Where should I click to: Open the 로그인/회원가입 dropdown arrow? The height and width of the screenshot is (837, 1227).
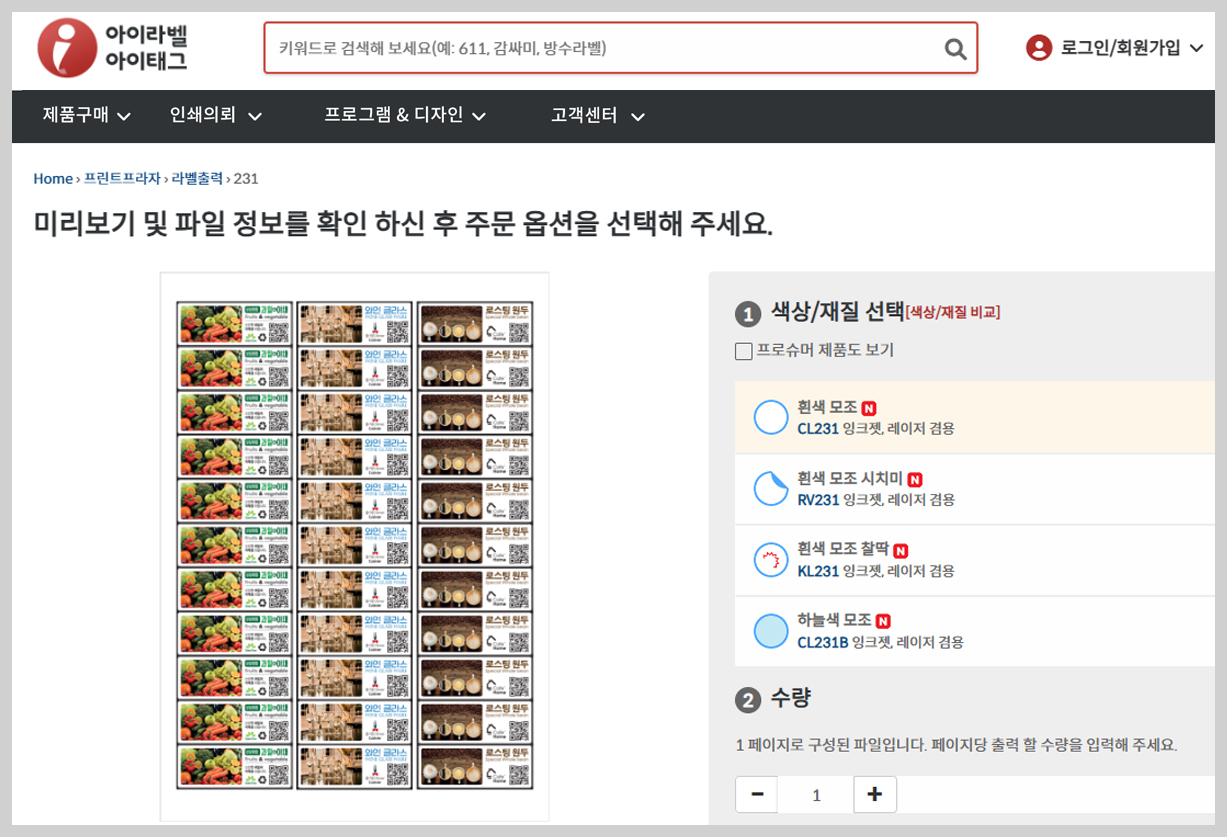coord(1196,47)
